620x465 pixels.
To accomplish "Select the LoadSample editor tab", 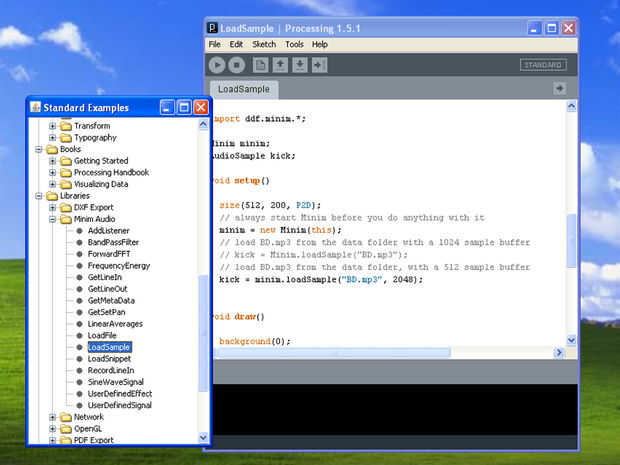I will (243, 89).
